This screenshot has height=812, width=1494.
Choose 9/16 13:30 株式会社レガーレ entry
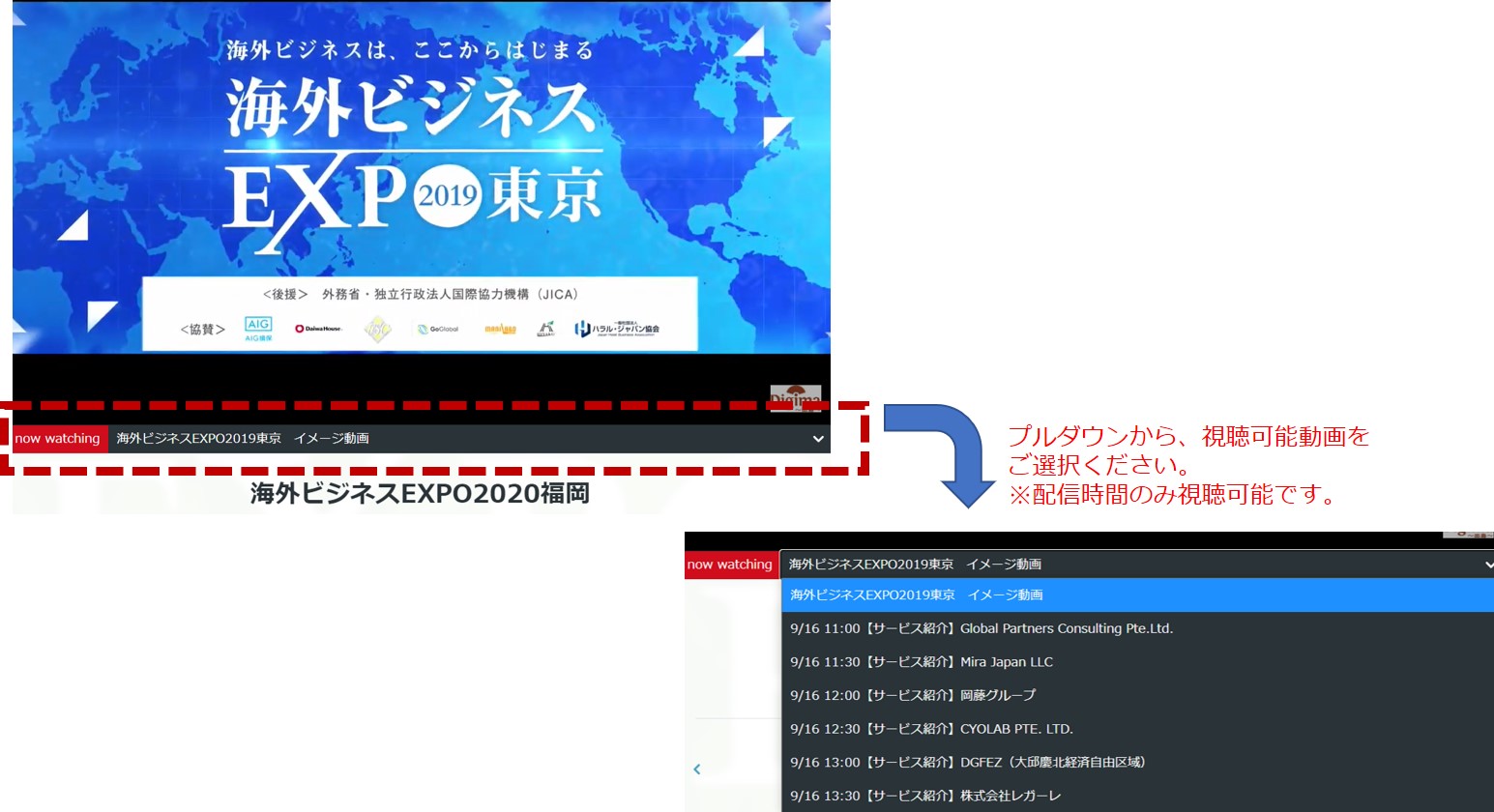point(1137,796)
